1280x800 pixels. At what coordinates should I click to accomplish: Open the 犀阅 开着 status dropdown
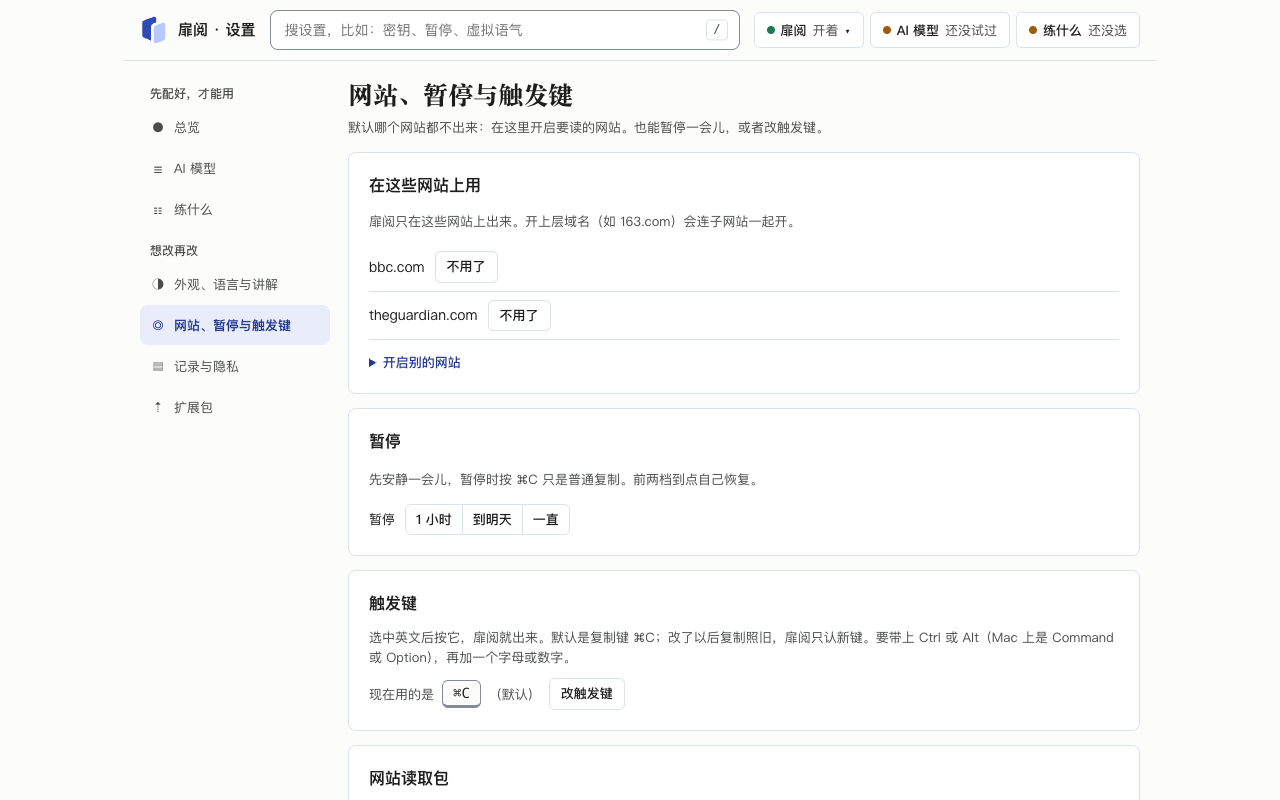tap(809, 30)
